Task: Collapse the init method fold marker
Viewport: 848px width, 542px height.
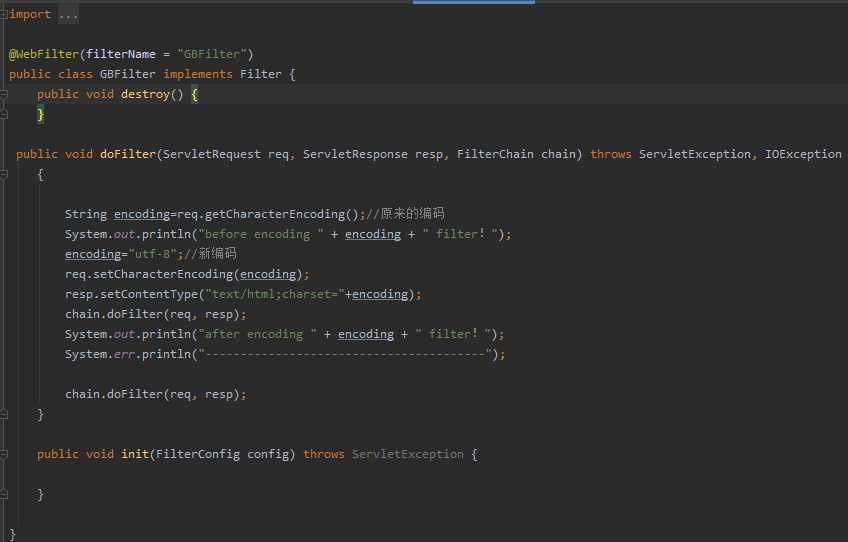Action: tap(3, 454)
